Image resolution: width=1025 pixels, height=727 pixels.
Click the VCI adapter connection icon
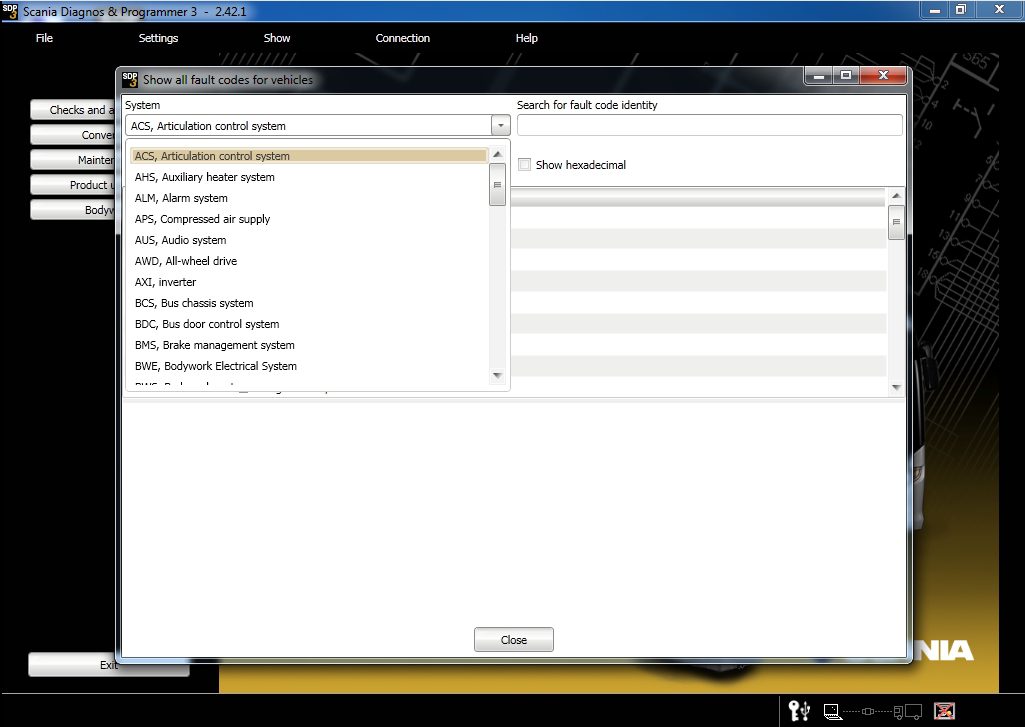click(x=868, y=711)
